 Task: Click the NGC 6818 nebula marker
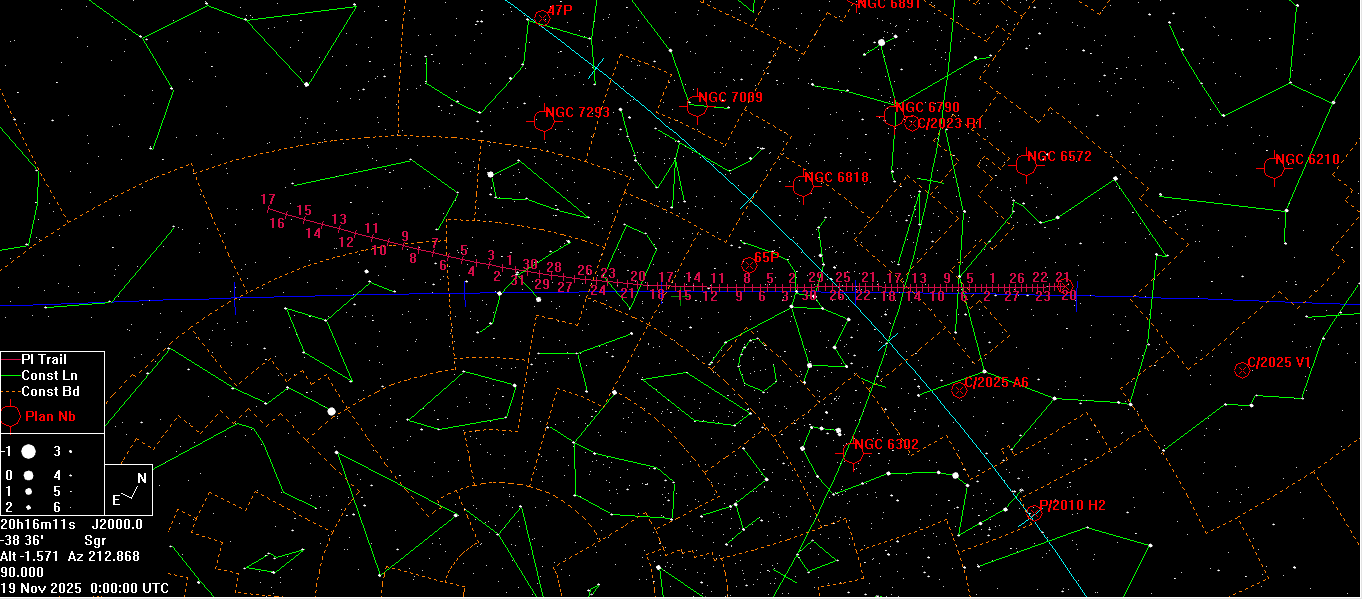click(802, 186)
